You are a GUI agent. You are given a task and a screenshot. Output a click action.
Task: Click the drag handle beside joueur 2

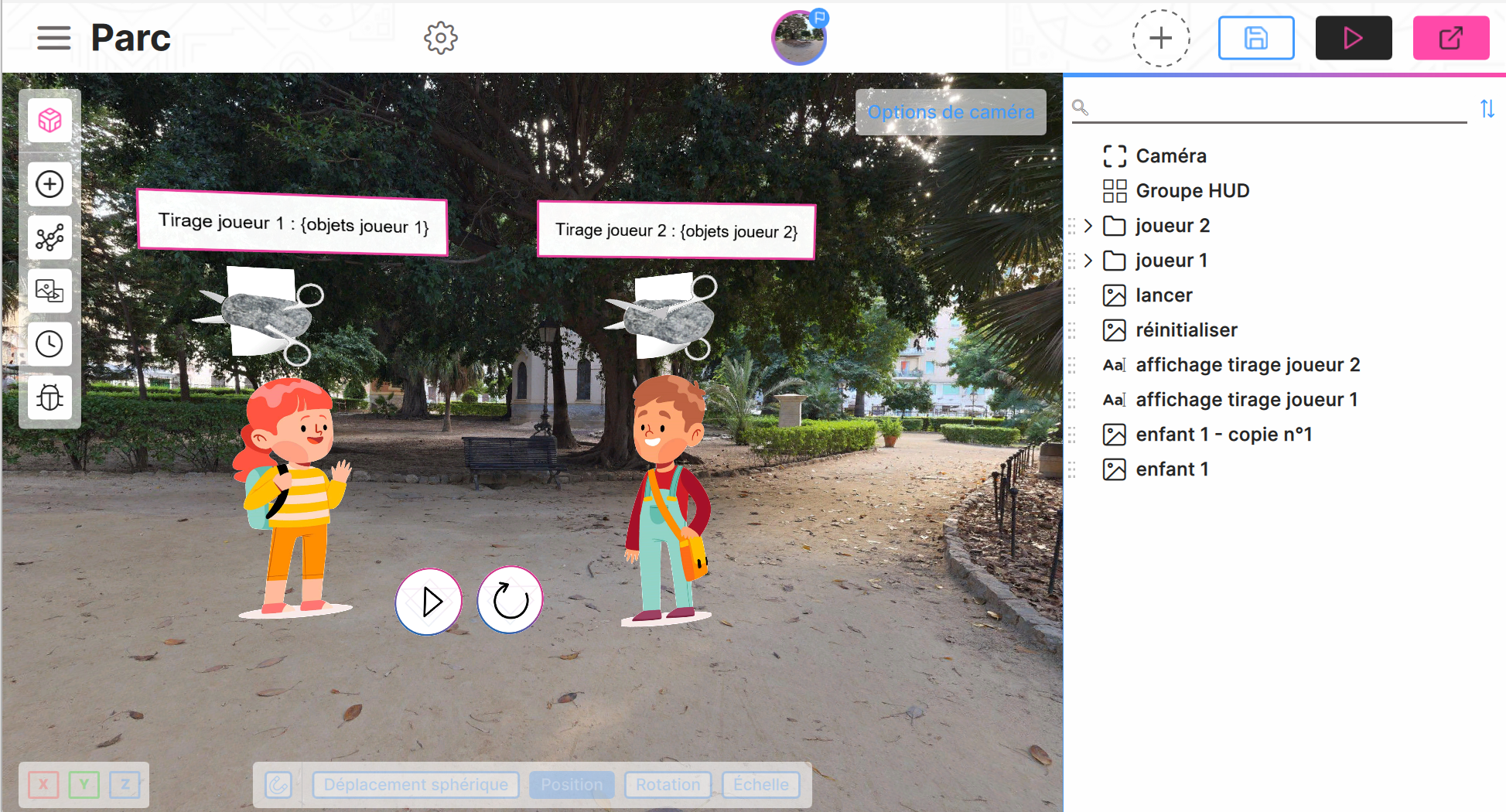point(1072,226)
